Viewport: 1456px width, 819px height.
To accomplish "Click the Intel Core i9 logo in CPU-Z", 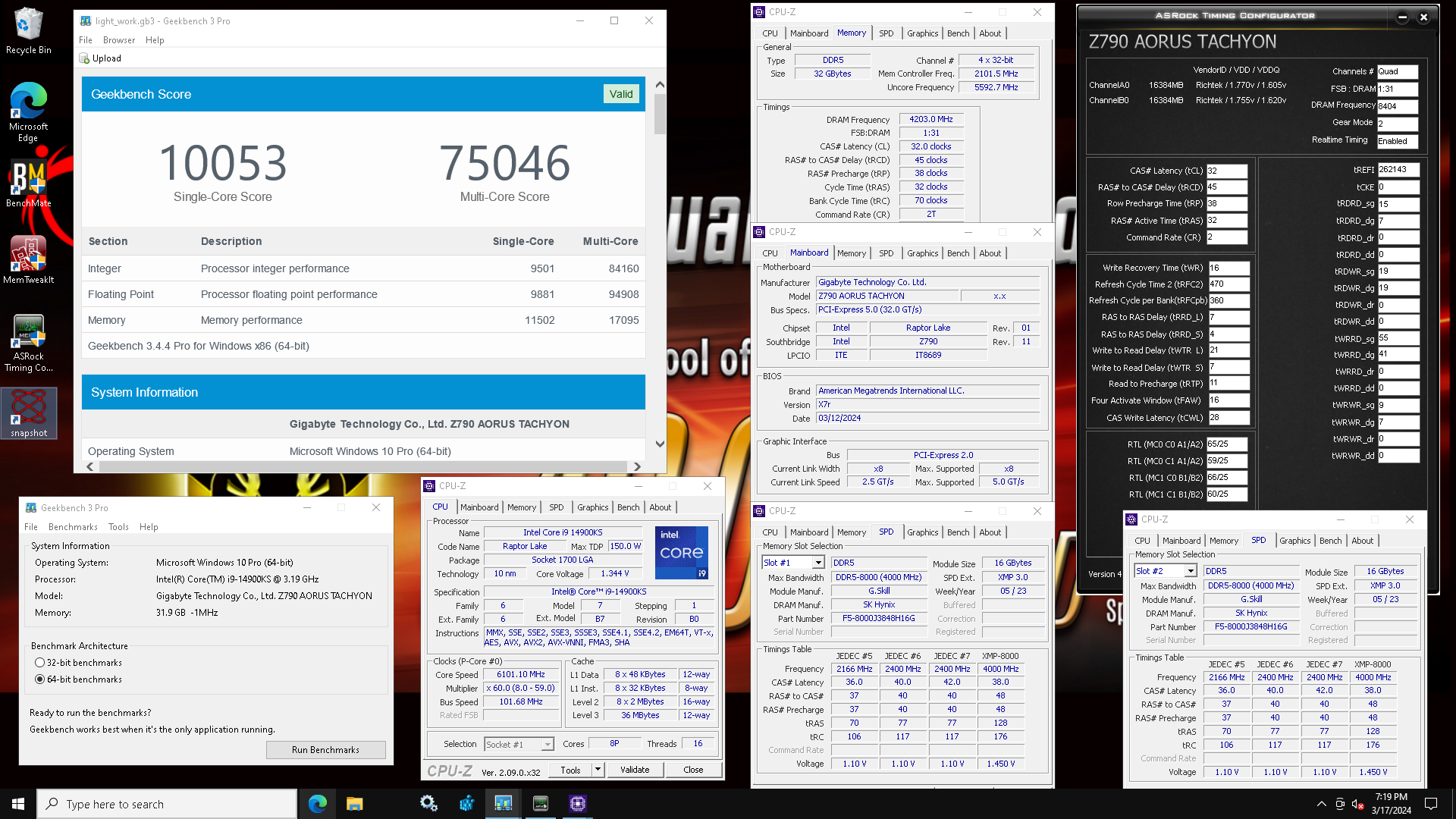I will [x=682, y=553].
